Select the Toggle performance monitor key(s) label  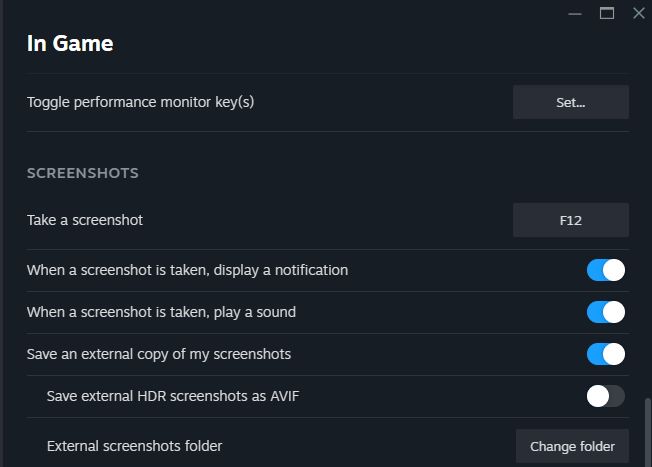click(140, 102)
